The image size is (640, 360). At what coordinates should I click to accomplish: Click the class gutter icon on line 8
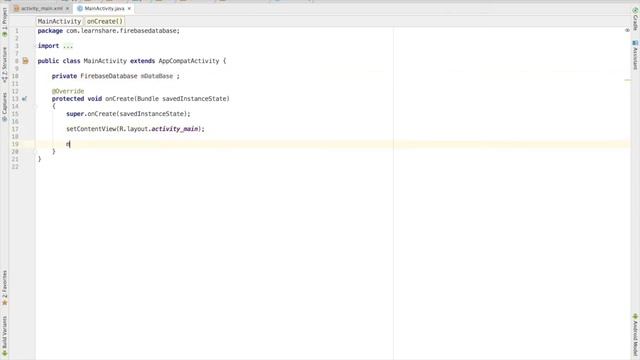tap(25, 61)
